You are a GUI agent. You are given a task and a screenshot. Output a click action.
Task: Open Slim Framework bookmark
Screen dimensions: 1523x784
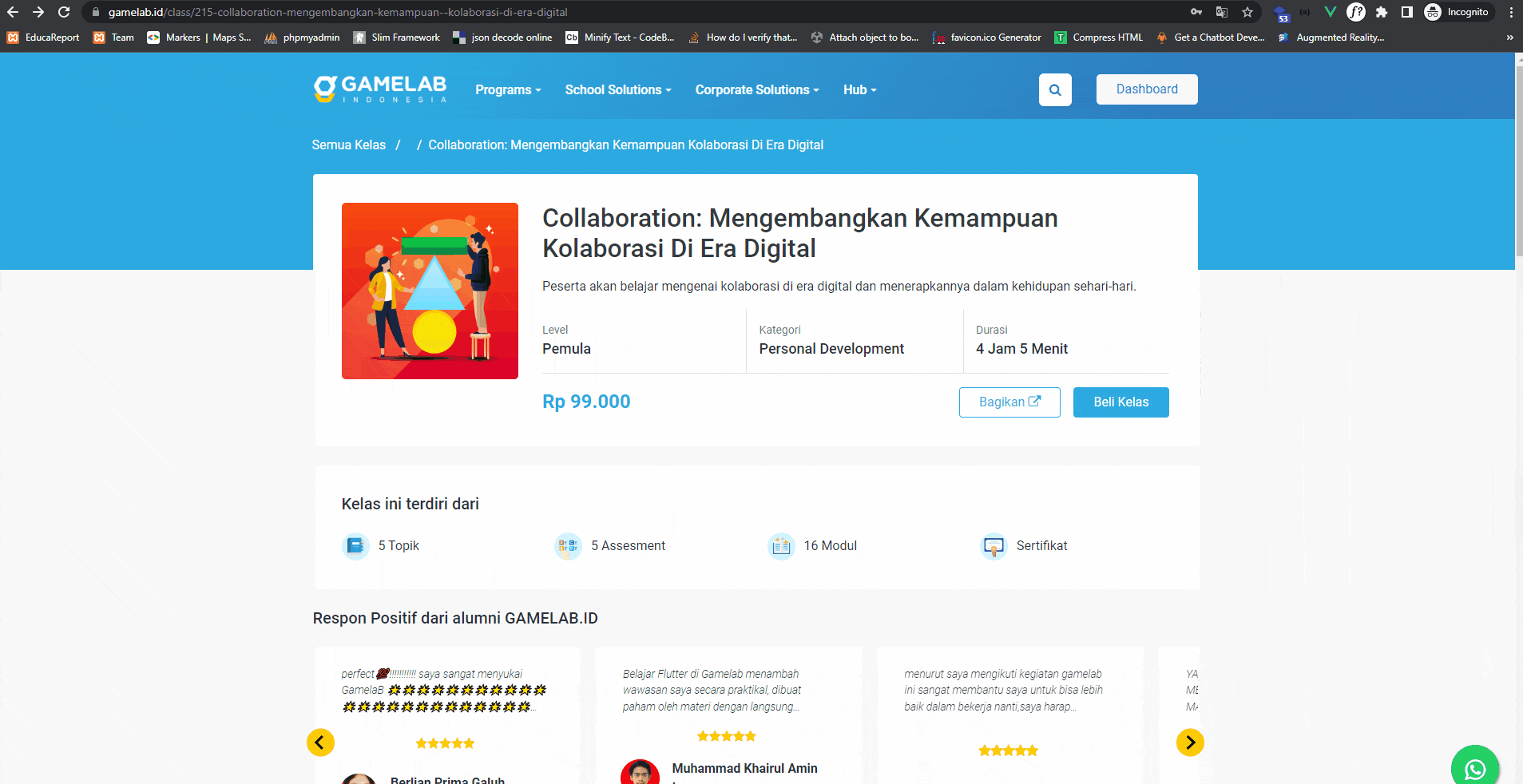point(397,38)
